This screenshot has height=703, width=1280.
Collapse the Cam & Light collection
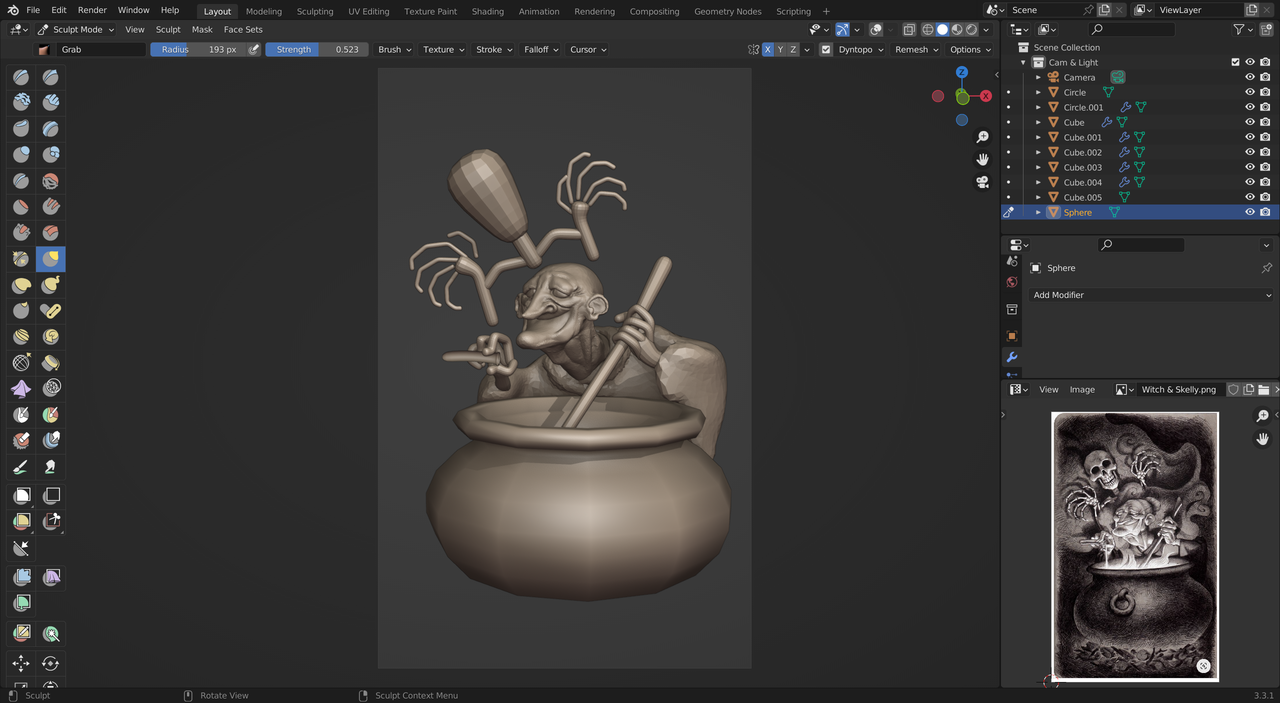[1022, 62]
